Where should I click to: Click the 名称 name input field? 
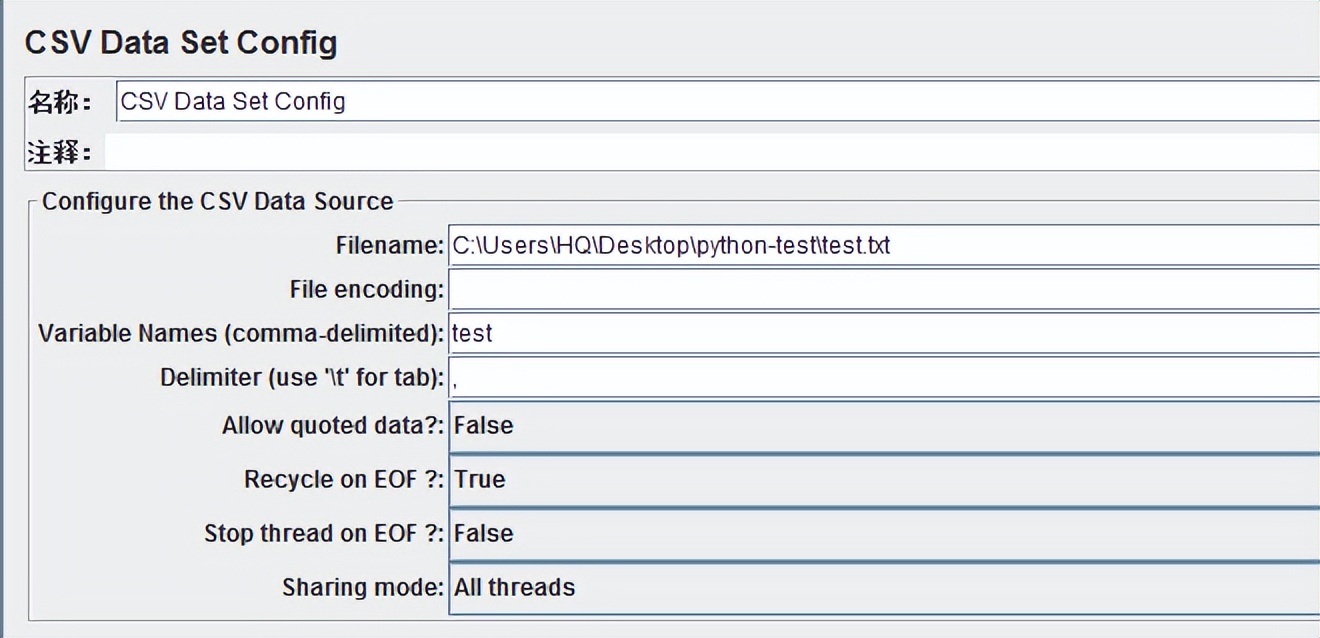[716, 101]
